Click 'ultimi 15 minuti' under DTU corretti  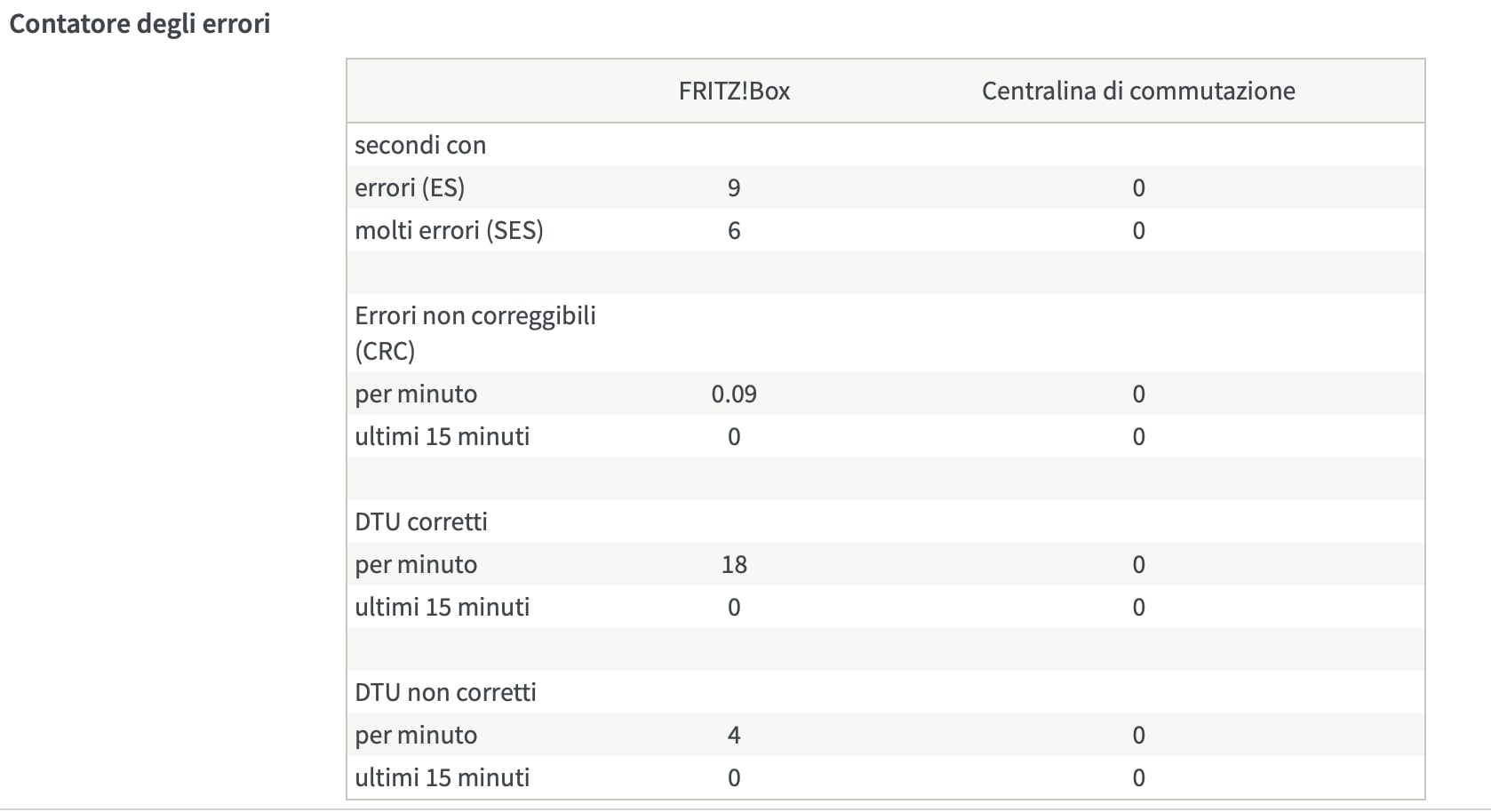tap(443, 607)
